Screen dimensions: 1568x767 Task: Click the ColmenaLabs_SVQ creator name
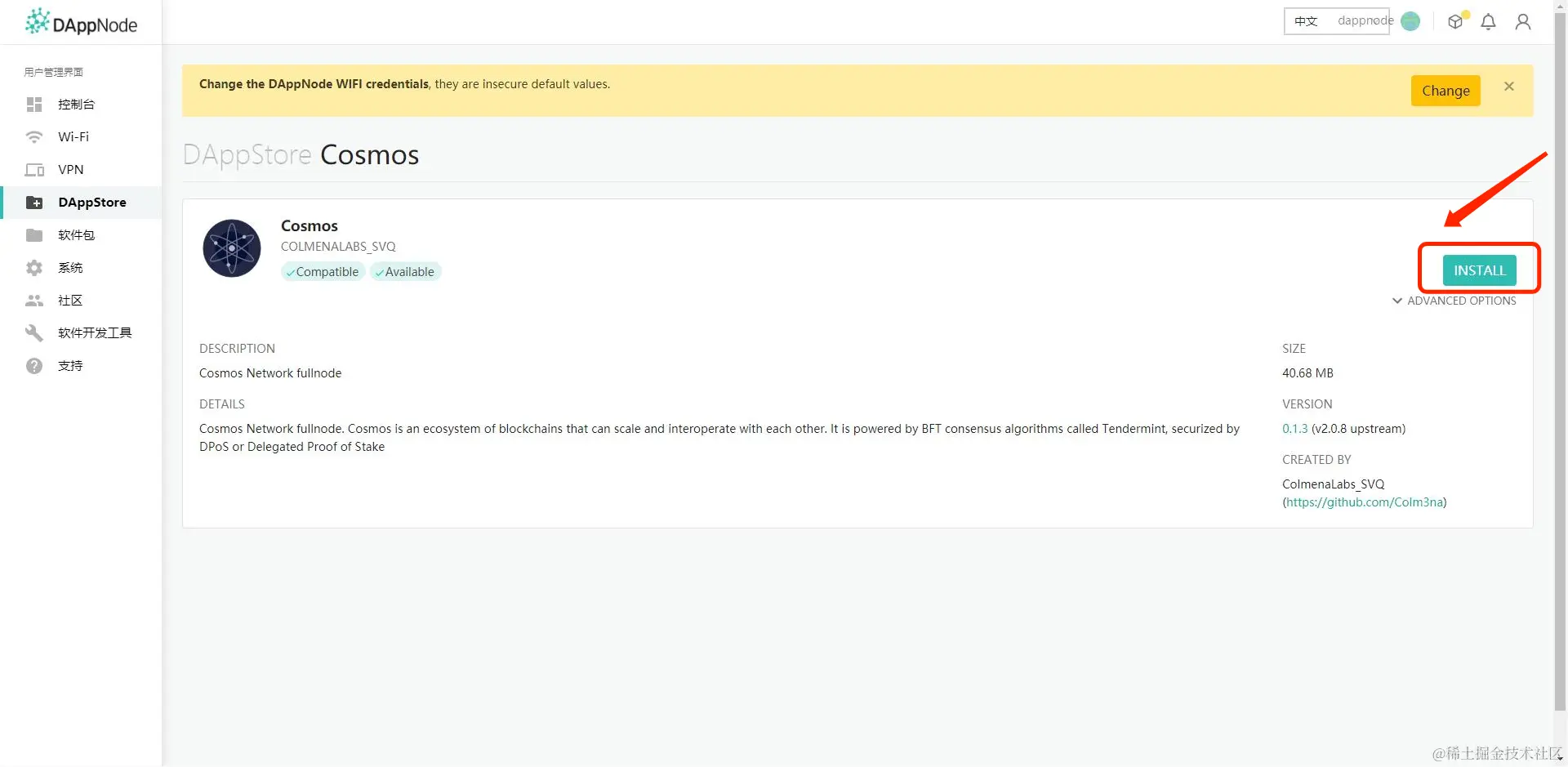1334,484
